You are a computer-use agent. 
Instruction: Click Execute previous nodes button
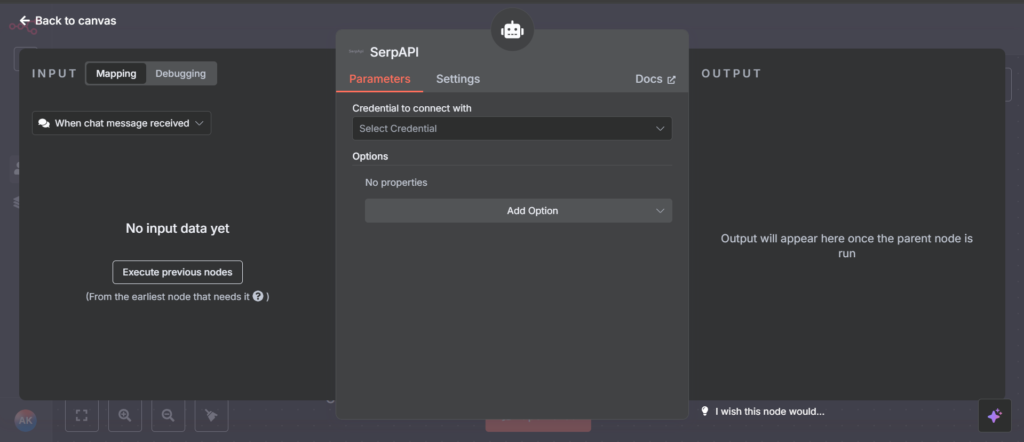178,272
